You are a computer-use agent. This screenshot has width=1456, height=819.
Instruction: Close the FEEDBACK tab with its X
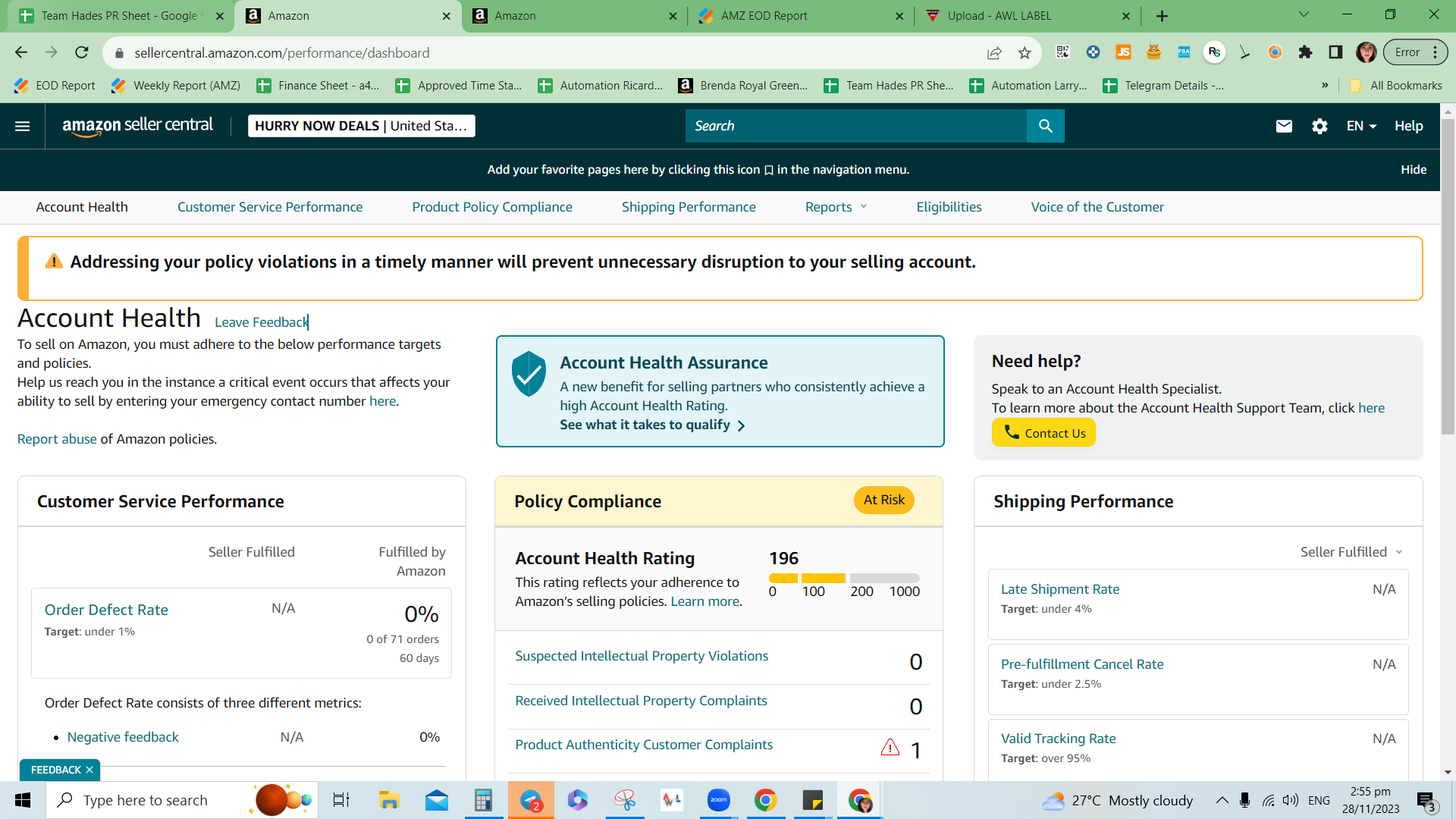89,770
